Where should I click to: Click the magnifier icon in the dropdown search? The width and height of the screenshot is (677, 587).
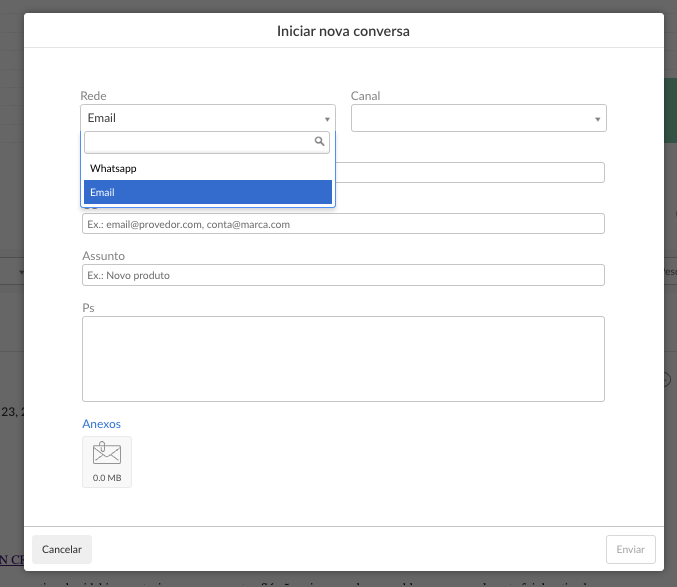coord(320,142)
